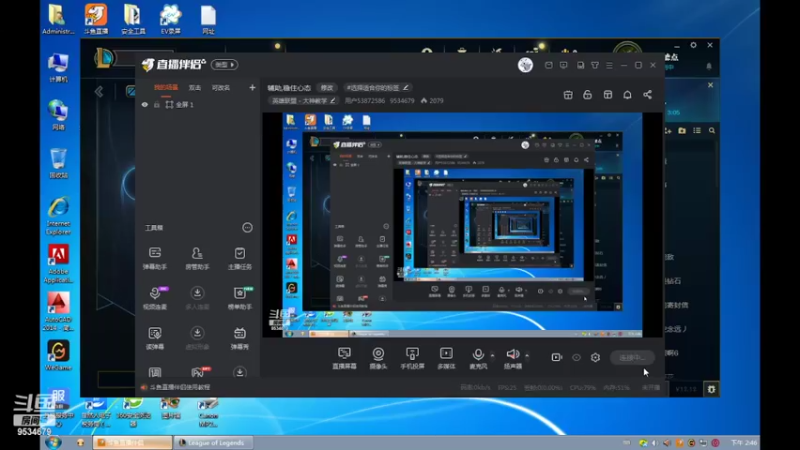
Task: Open the 榜单助手 ranking assistant tool
Action: tap(239, 298)
